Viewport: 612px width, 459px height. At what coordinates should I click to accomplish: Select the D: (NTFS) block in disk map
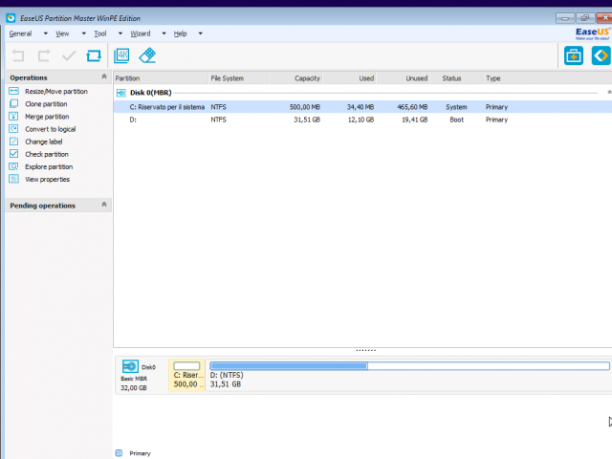(409, 375)
